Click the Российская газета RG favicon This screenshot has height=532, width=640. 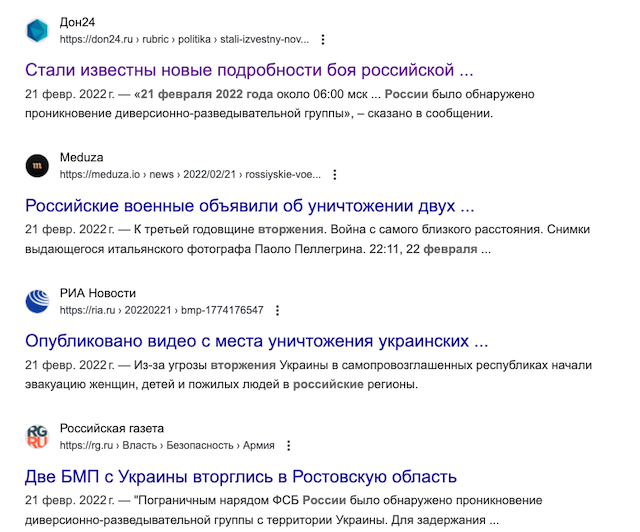(37, 436)
